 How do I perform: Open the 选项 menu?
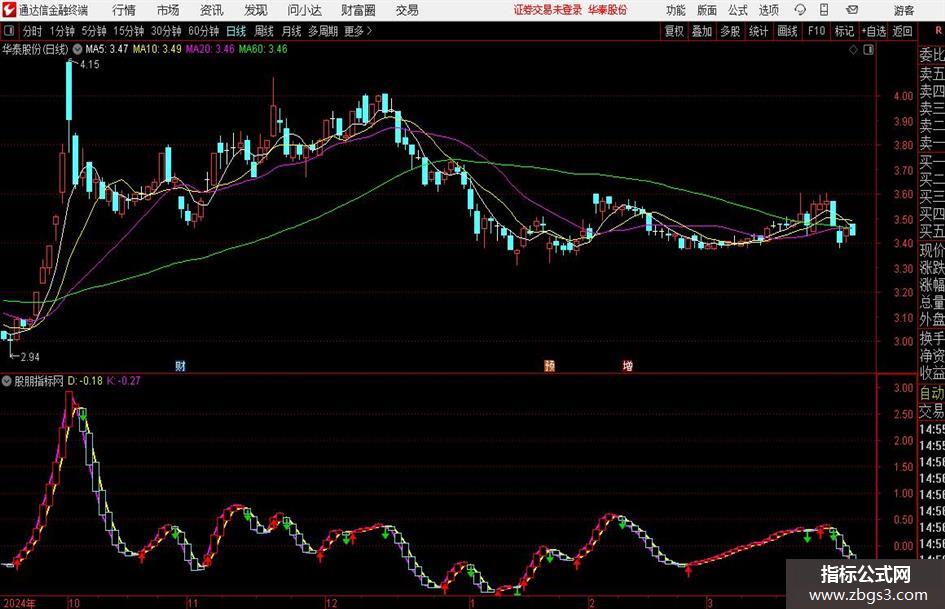768,10
